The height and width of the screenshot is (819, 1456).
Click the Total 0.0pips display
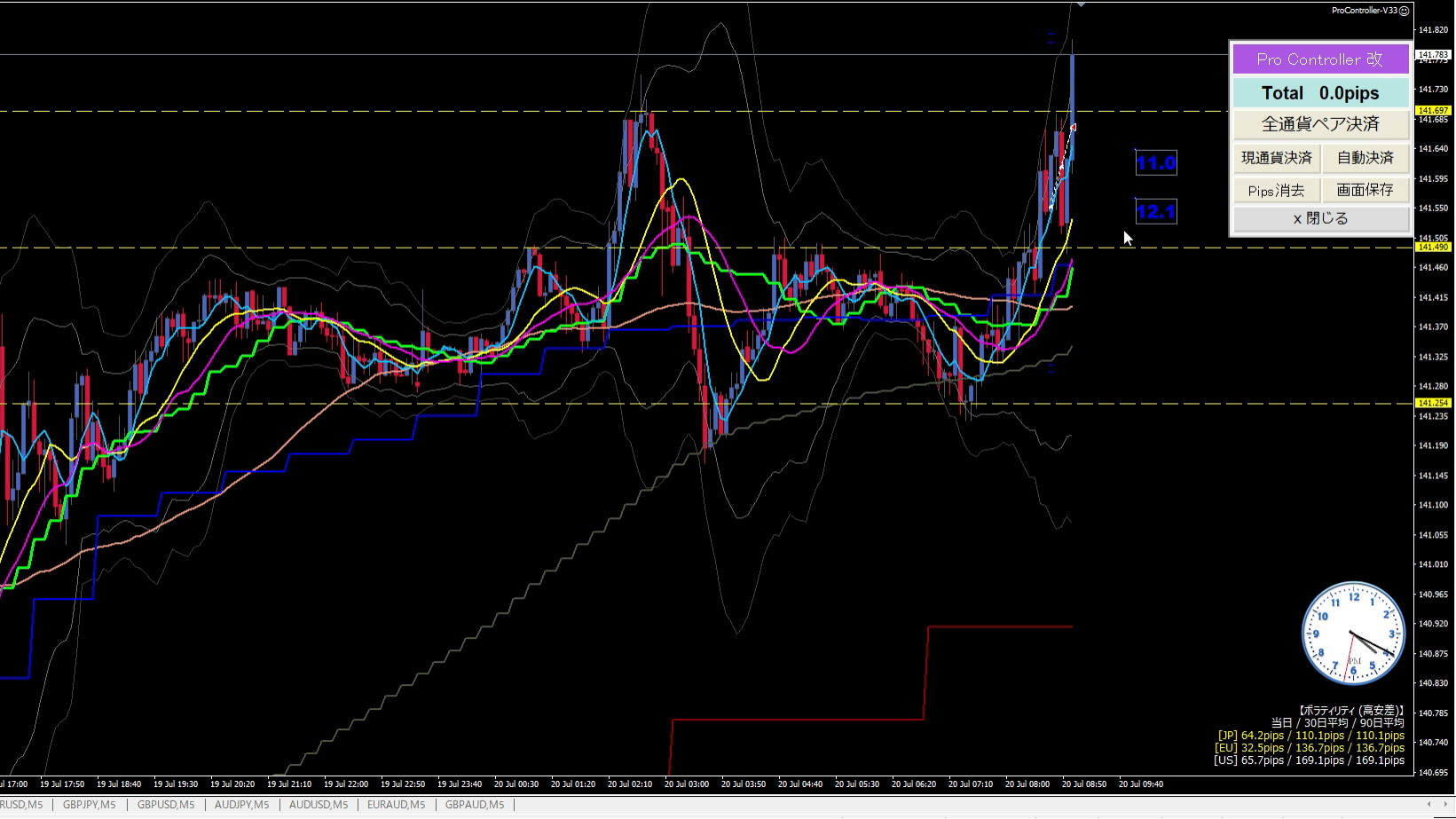pos(1320,93)
